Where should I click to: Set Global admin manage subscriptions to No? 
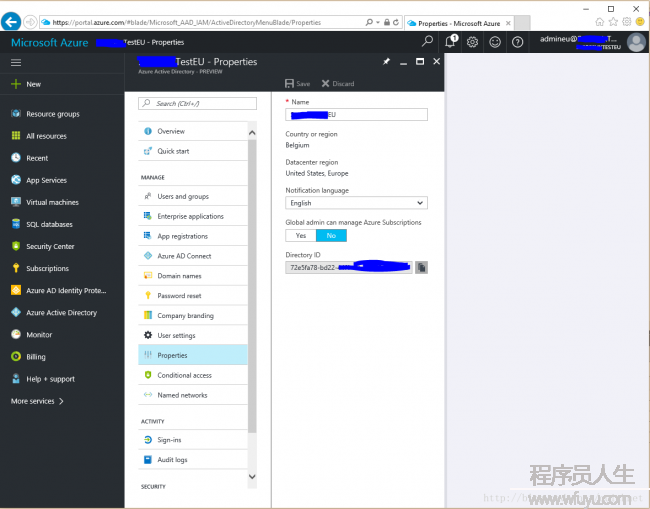331,235
